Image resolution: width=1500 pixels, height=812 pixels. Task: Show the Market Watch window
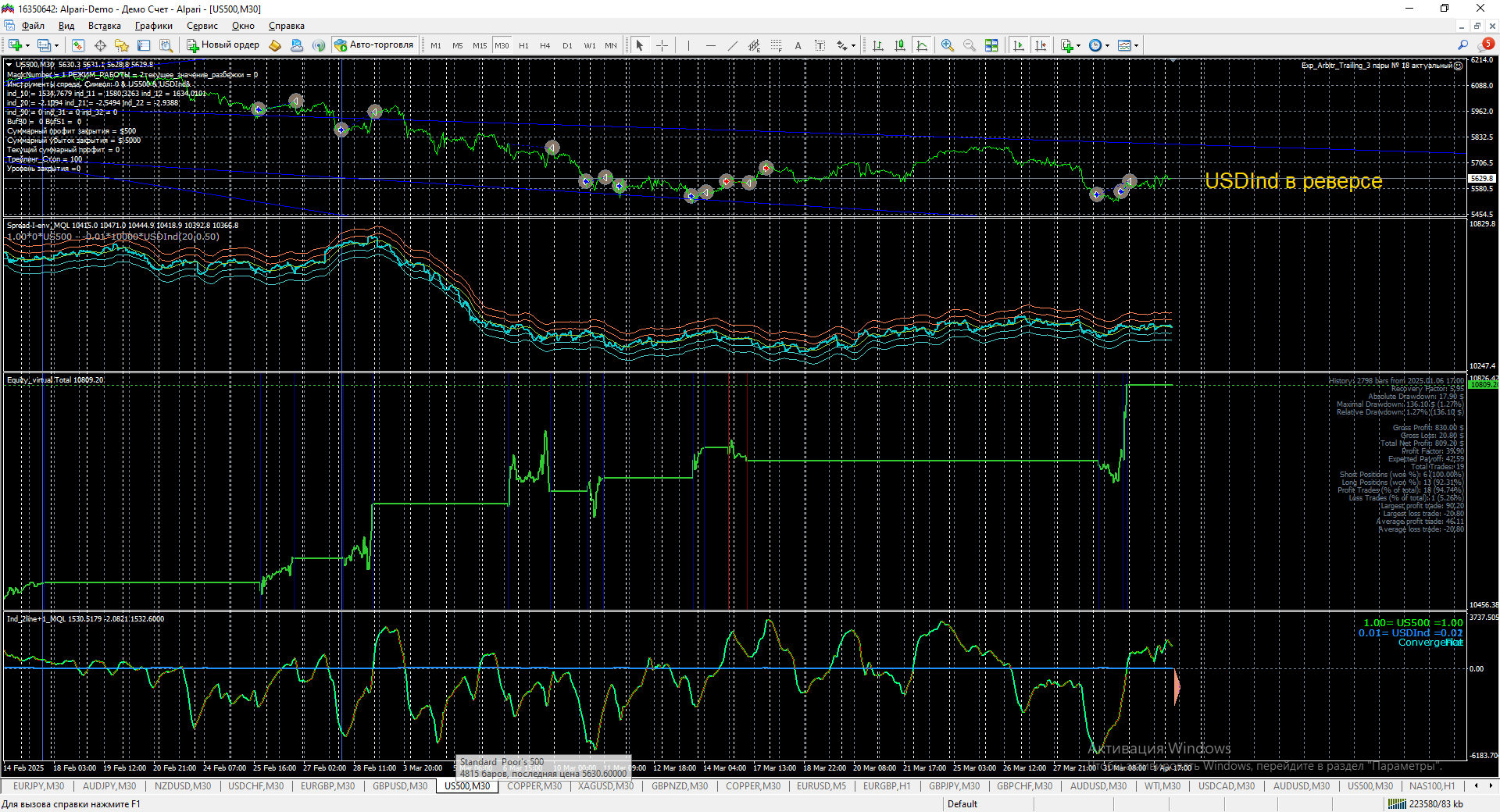78,45
